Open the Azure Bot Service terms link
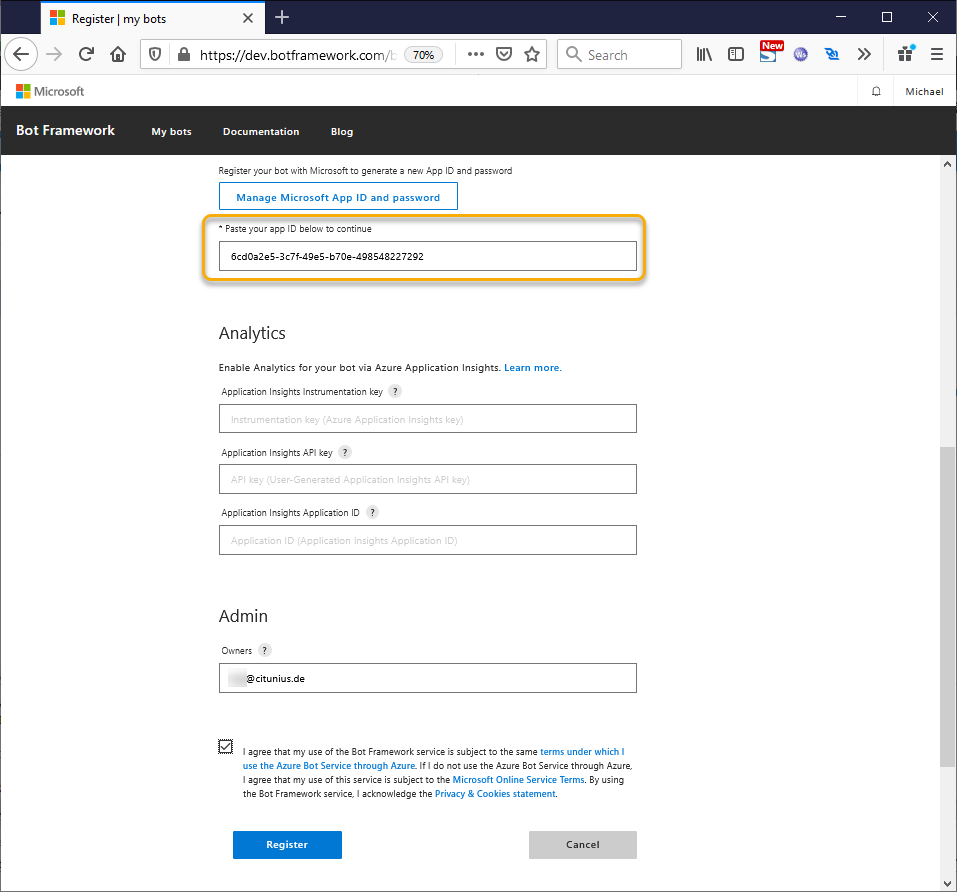 click(x=433, y=758)
